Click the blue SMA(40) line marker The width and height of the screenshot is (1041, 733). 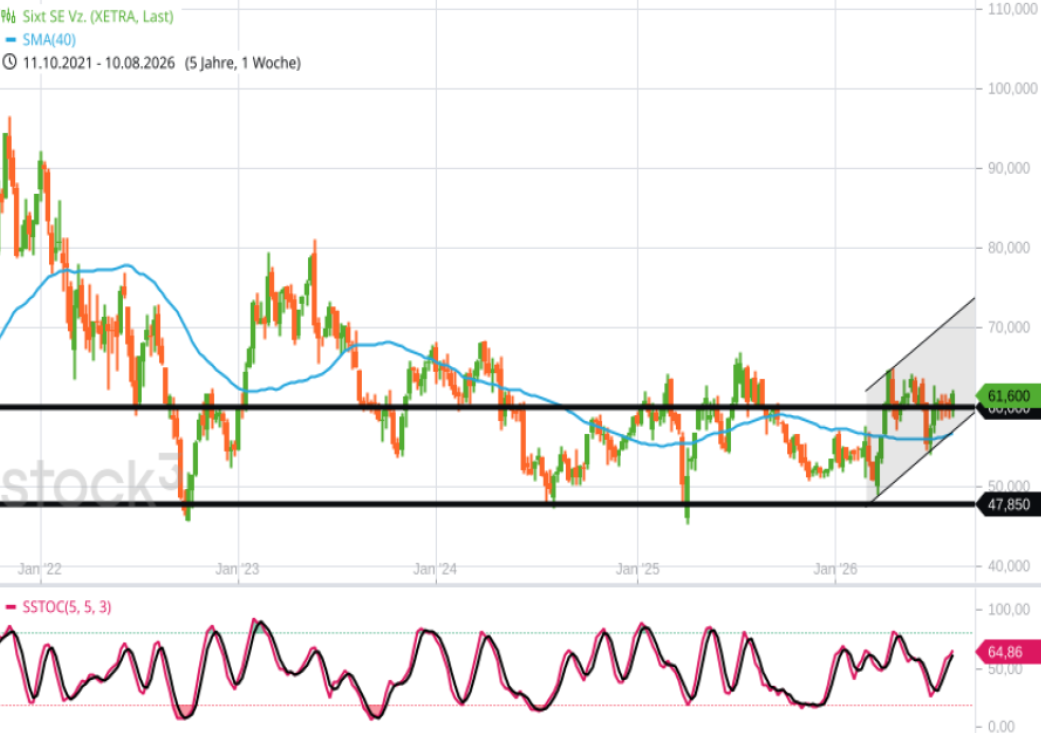click(x=10, y=40)
